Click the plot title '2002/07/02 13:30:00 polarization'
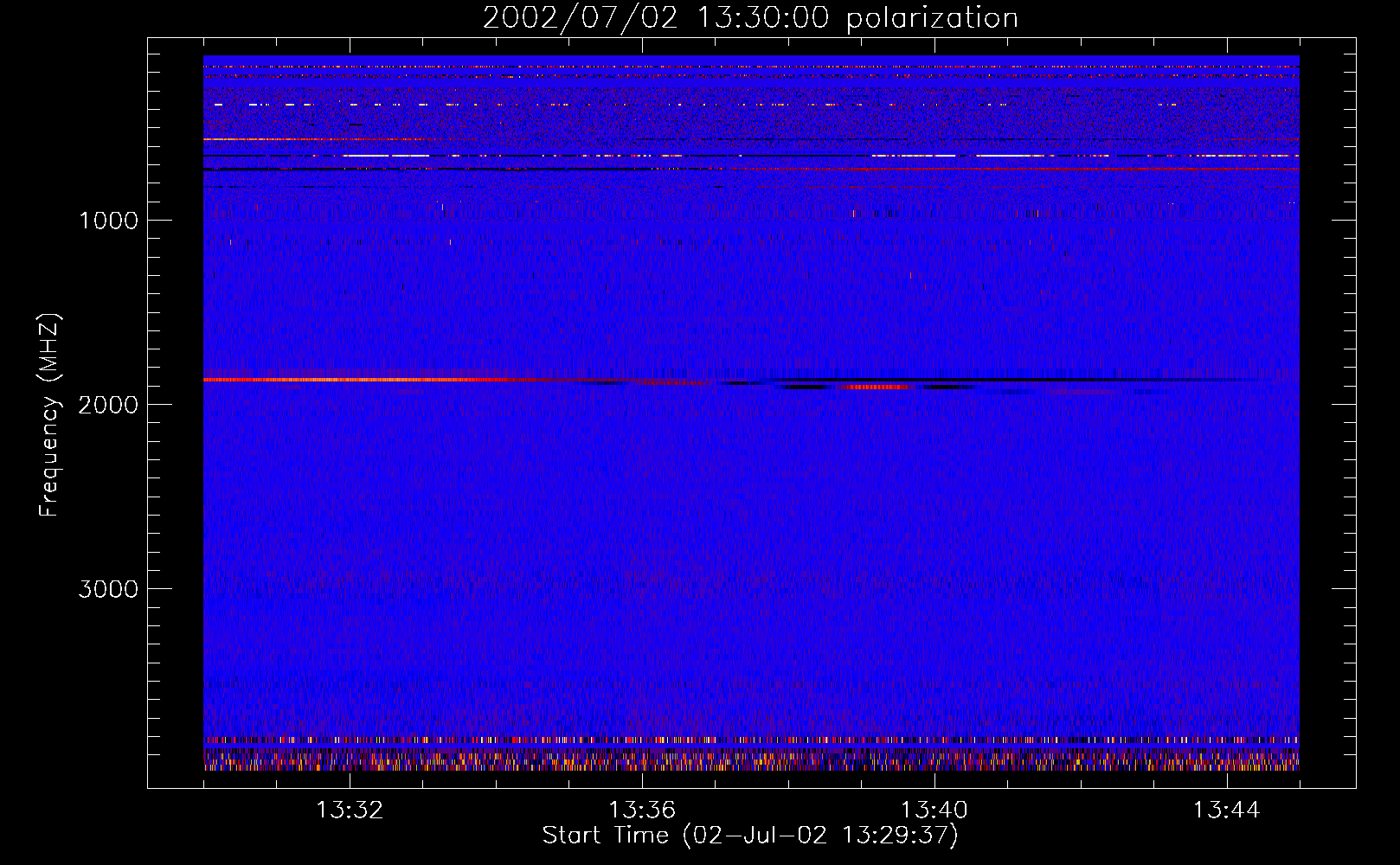The height and width of the screenshot is (865, 1400). coord(750,18)
